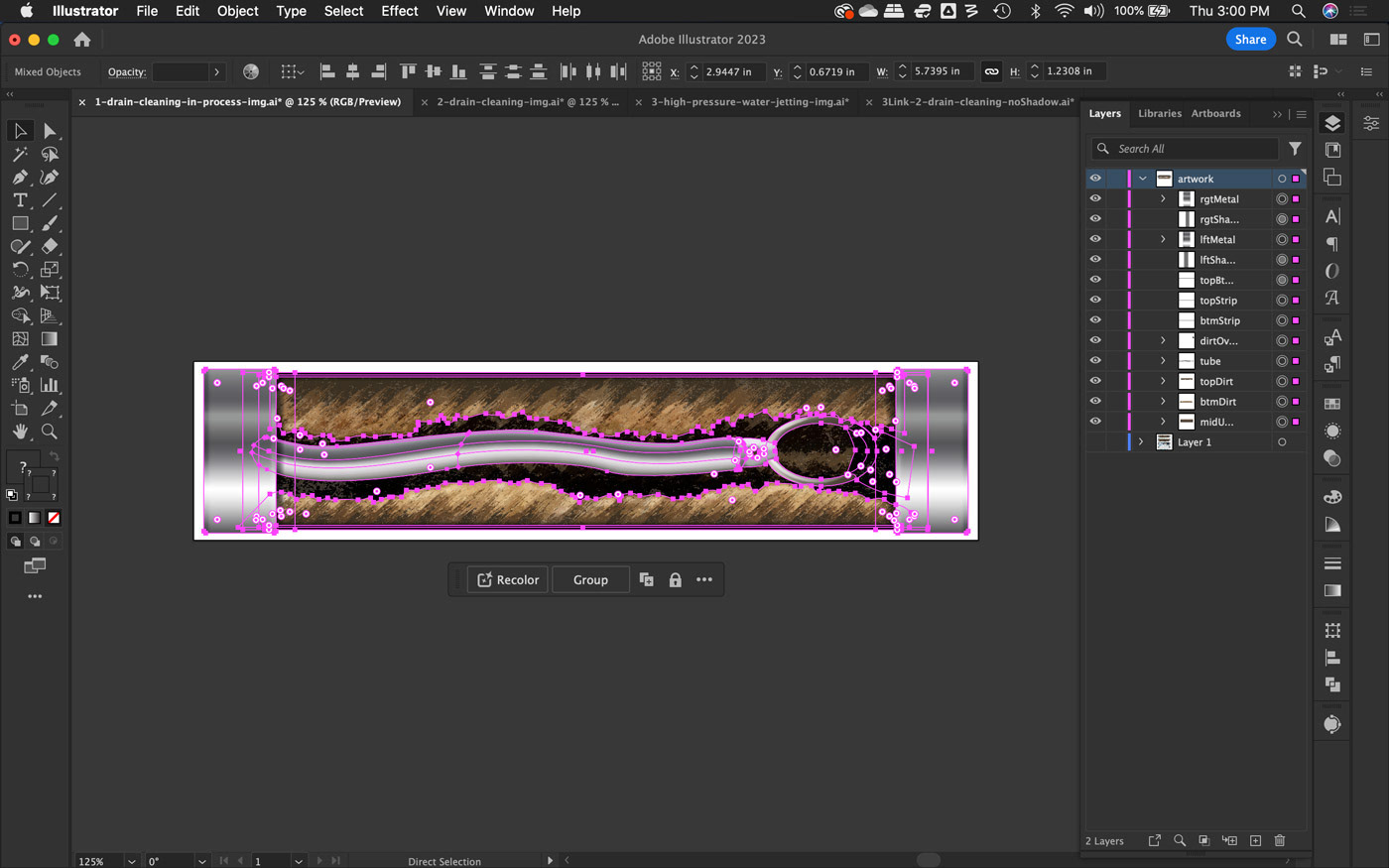Select the Scale tool
This screenshot has width=1389, height=868.
(50, 269)
